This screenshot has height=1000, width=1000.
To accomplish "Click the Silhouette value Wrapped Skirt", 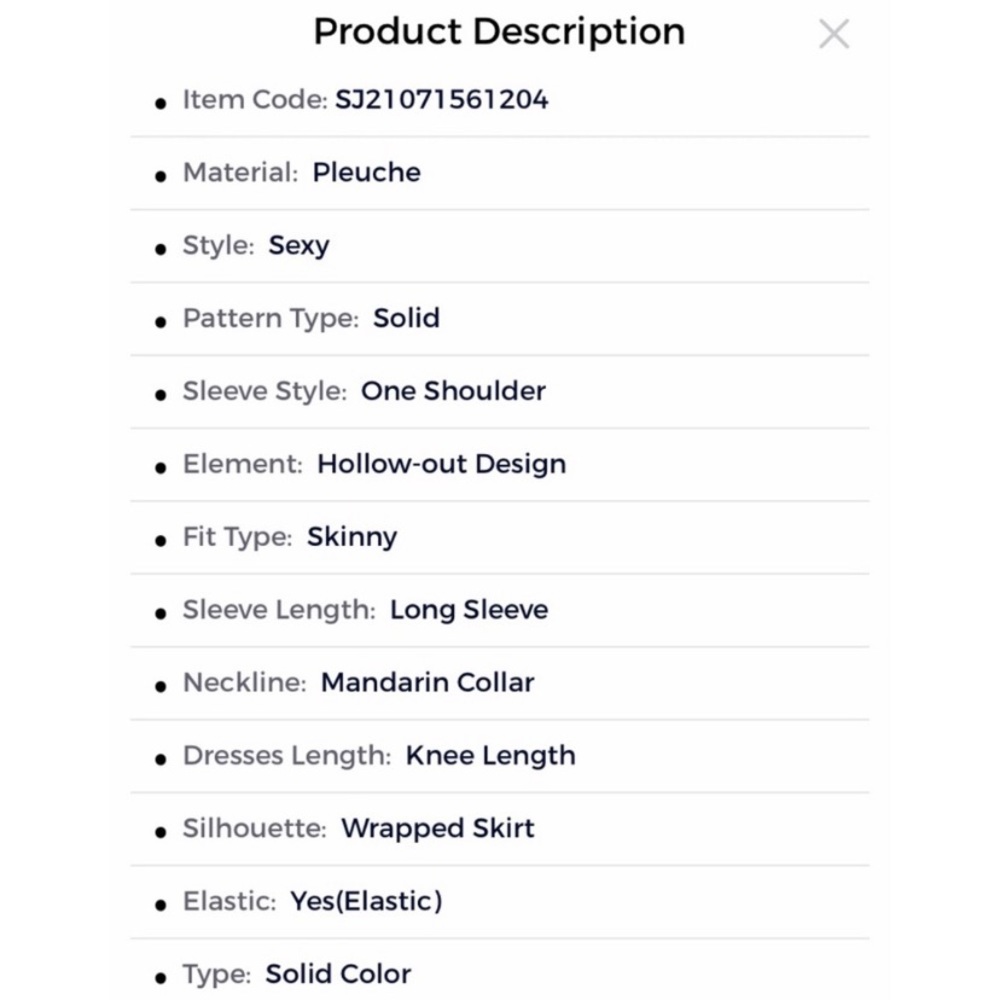I will (438, 828).
